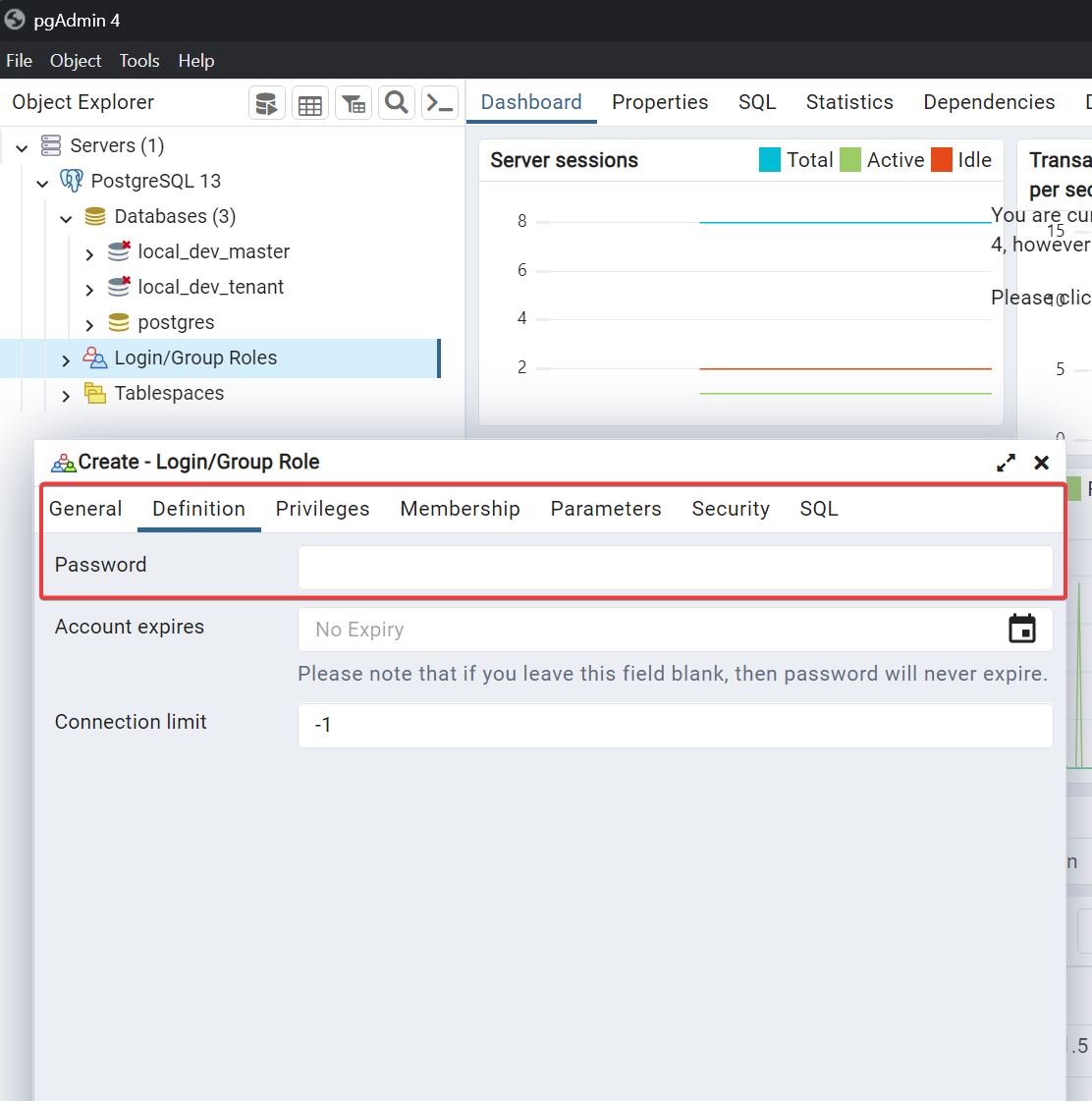Open the Membership tab in dialog

point(460,509)
